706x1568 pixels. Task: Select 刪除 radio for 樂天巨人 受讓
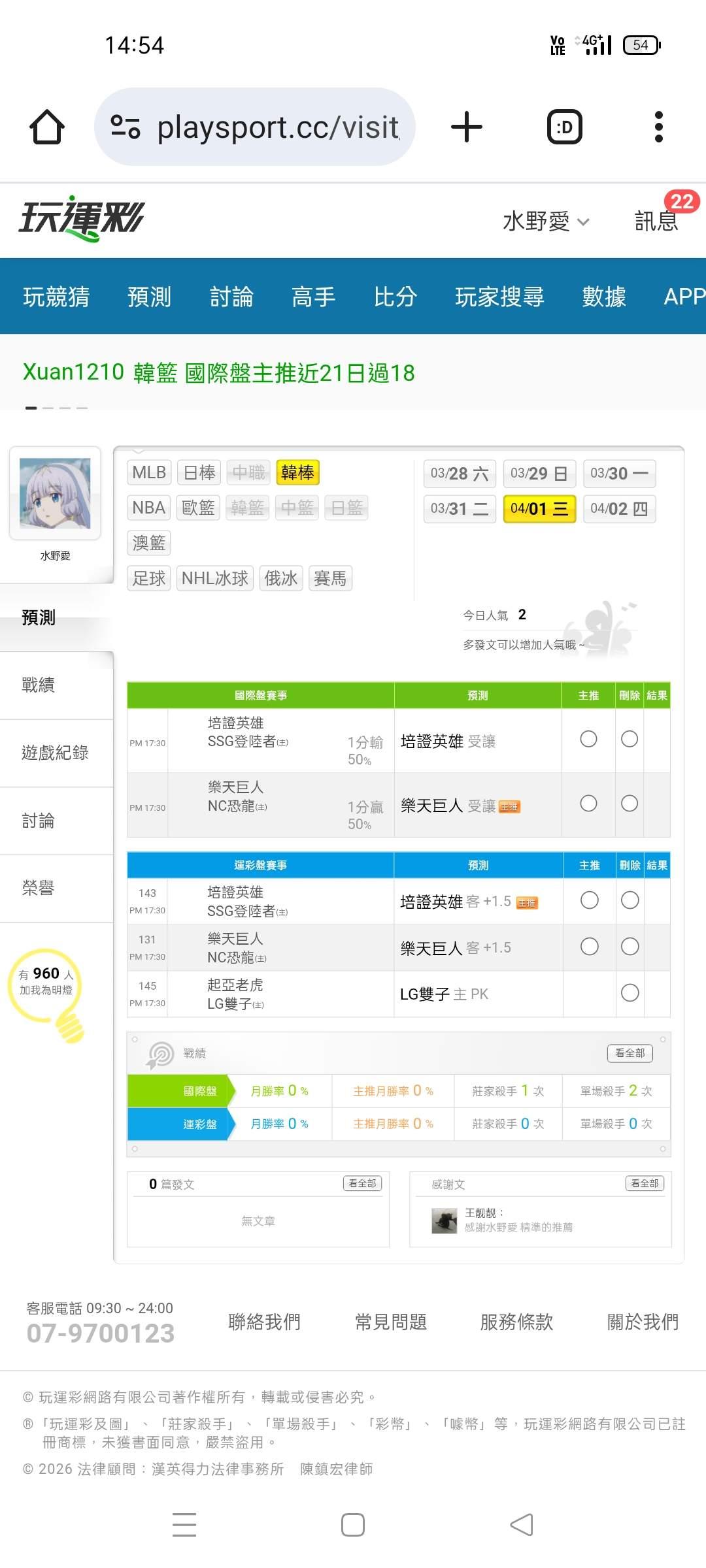click(x=630, y=803)
